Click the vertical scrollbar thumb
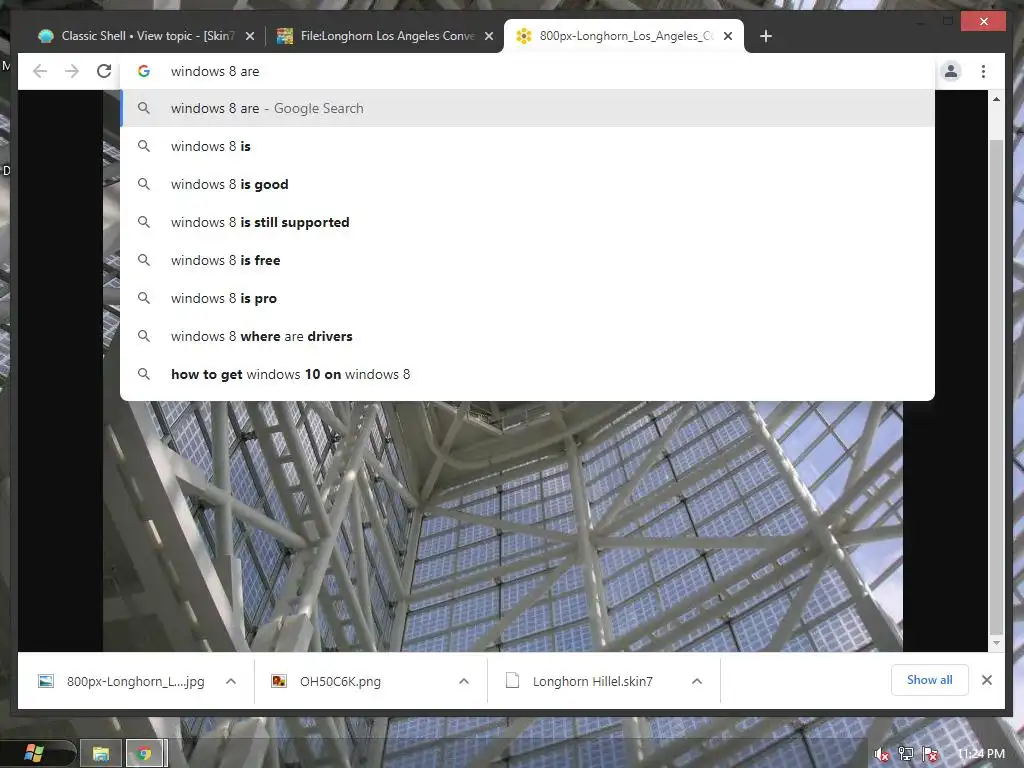 996,385
